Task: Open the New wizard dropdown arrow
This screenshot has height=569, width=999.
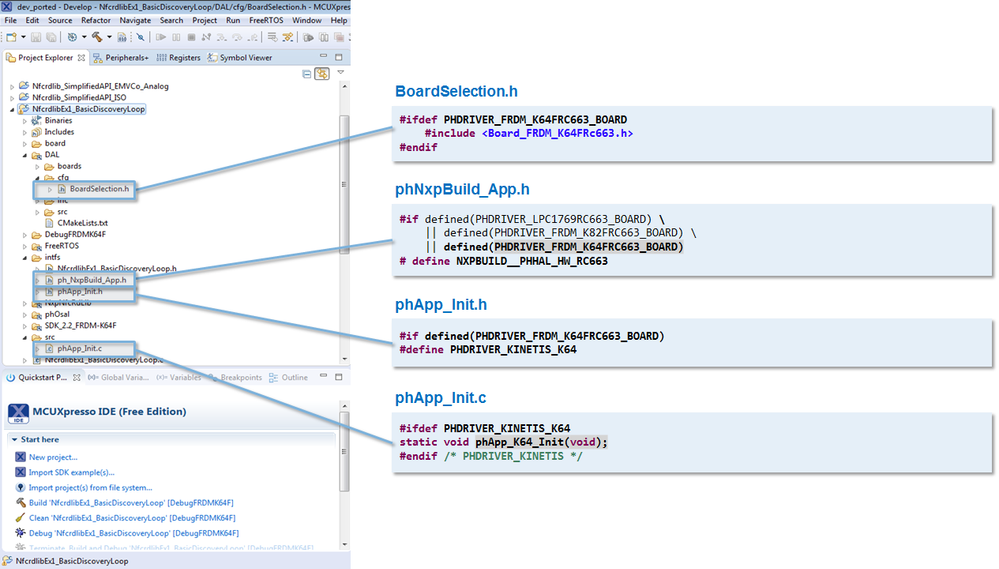Action: coord(24,38)
